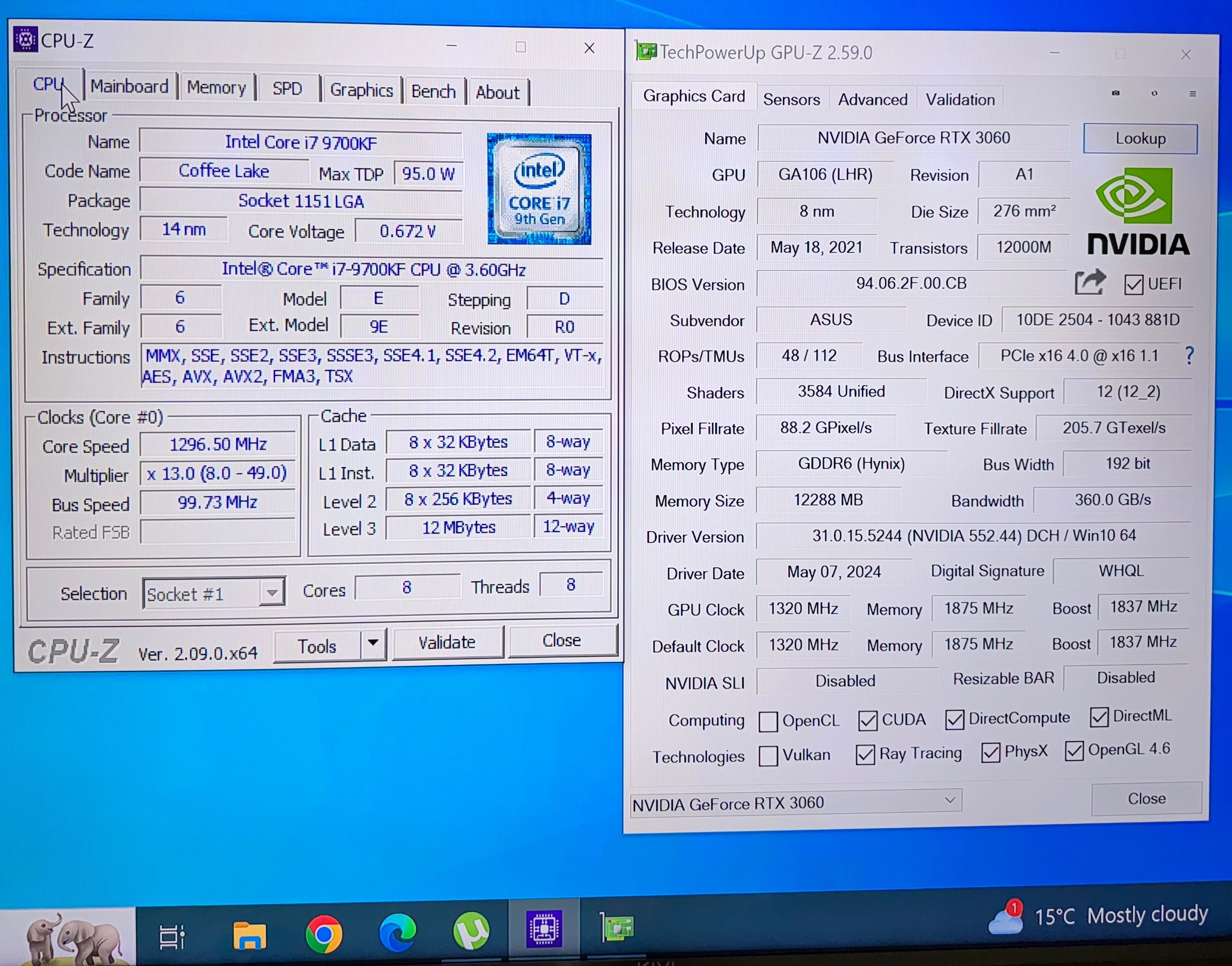Screen dimensions: 1232x966
Task: Select the SPD tab in CPU-Z
Action: (x=287, y=89)
